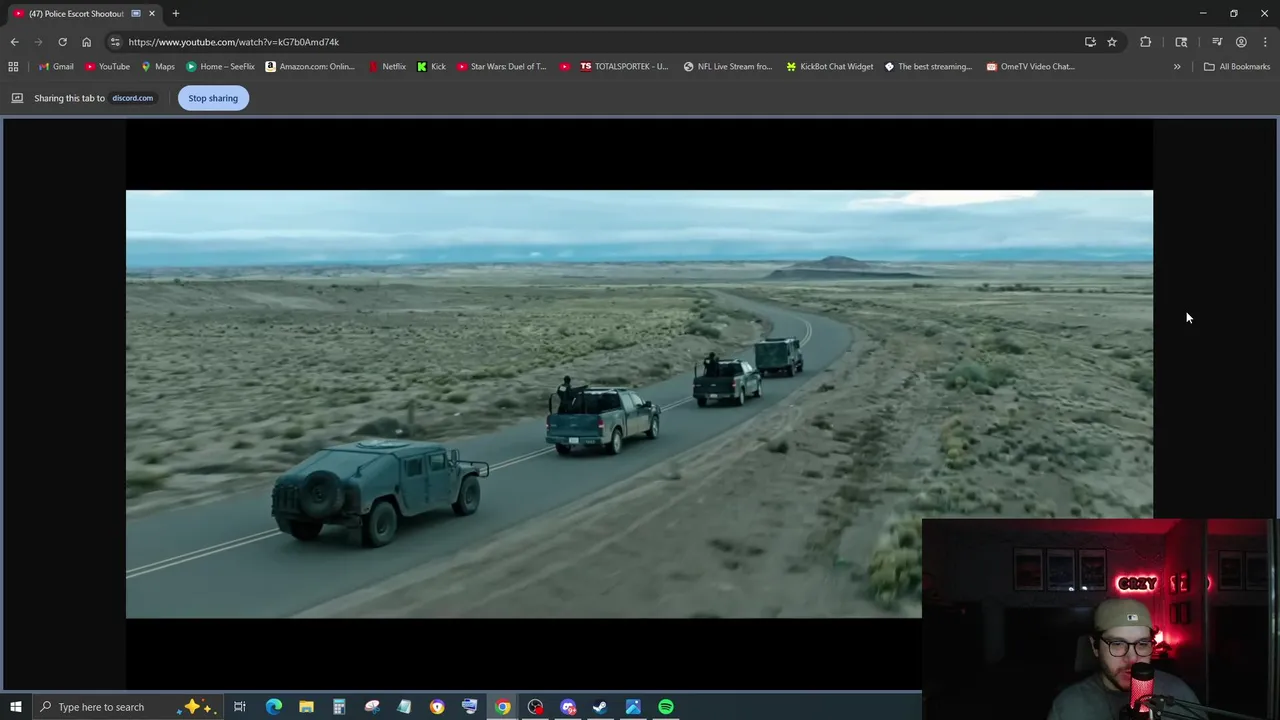The width and height of the screenshot is (1280, 720).
Task: Open Spotify from the taskbar
Action: [666, 707]
